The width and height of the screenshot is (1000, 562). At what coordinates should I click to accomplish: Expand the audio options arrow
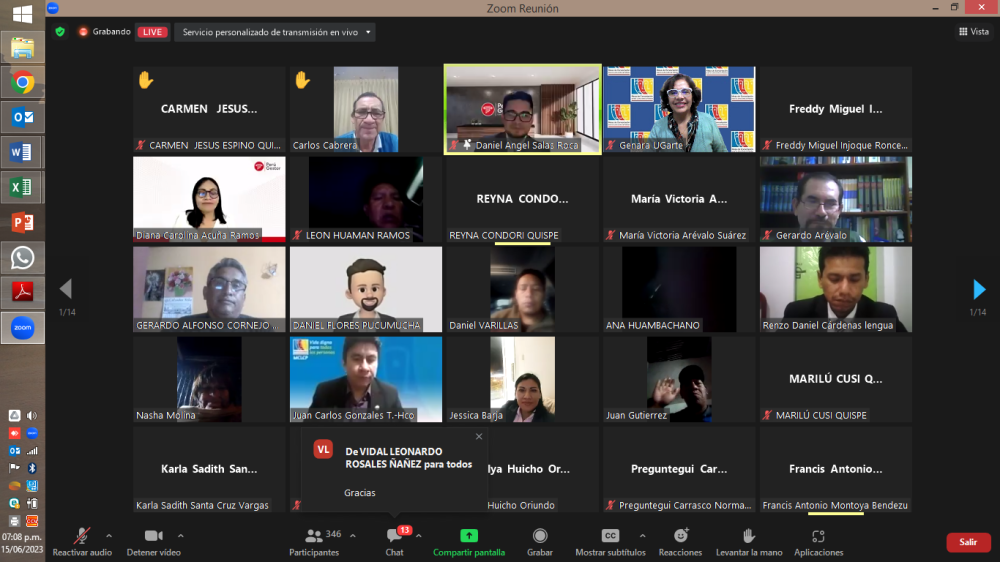(108, 535)
